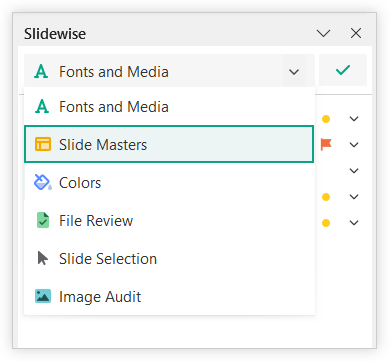This screenshot has height=362, width=390.
Task: Click the Fonts letter A icon in list
Action: [42, 107]
